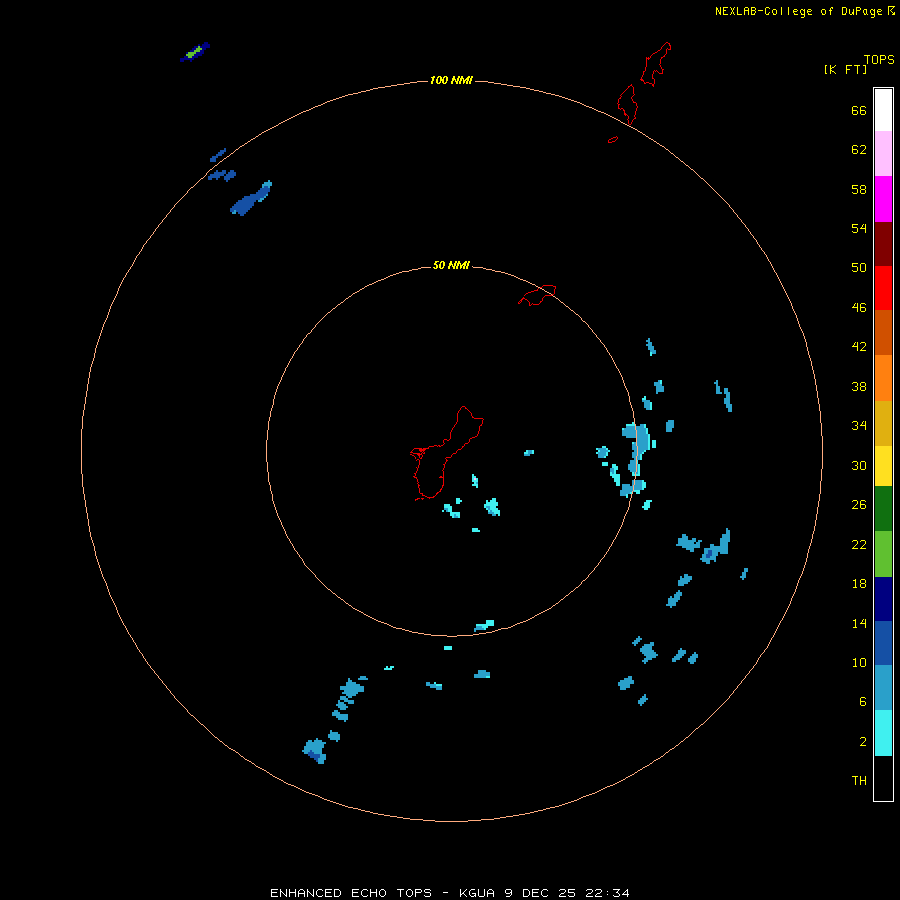Viewport: 900px width, 900px height.
Task: Click the "54" legend value
Action: coord(859,228)
